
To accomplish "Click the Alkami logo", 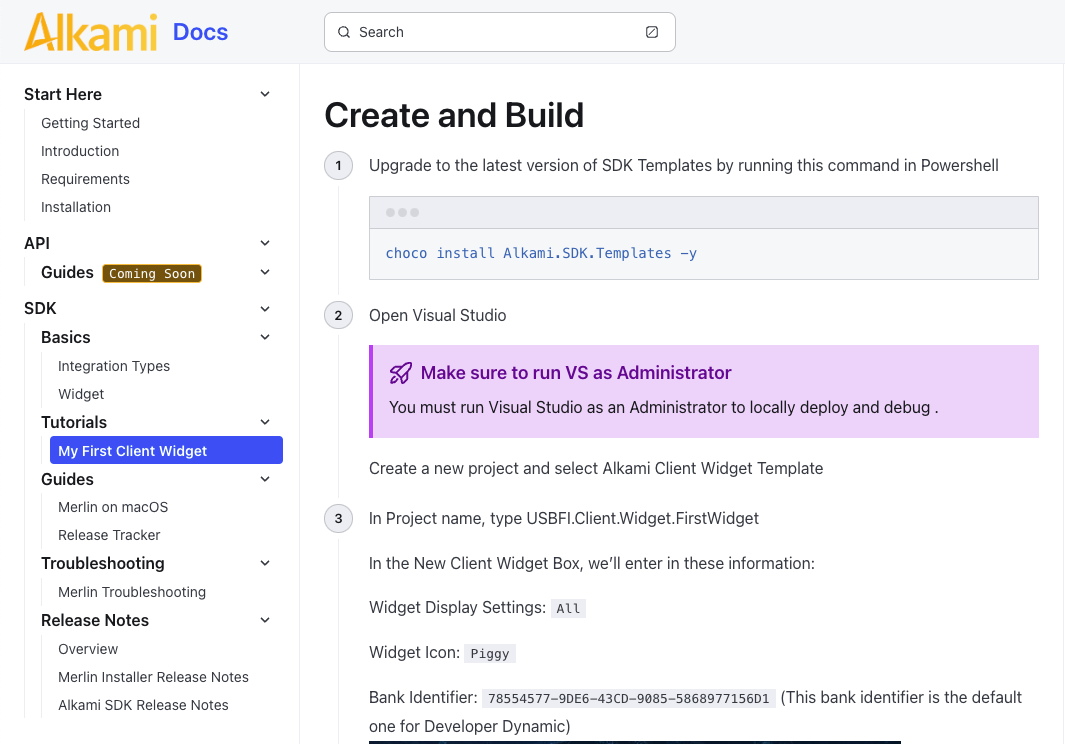I will (91, 32).
